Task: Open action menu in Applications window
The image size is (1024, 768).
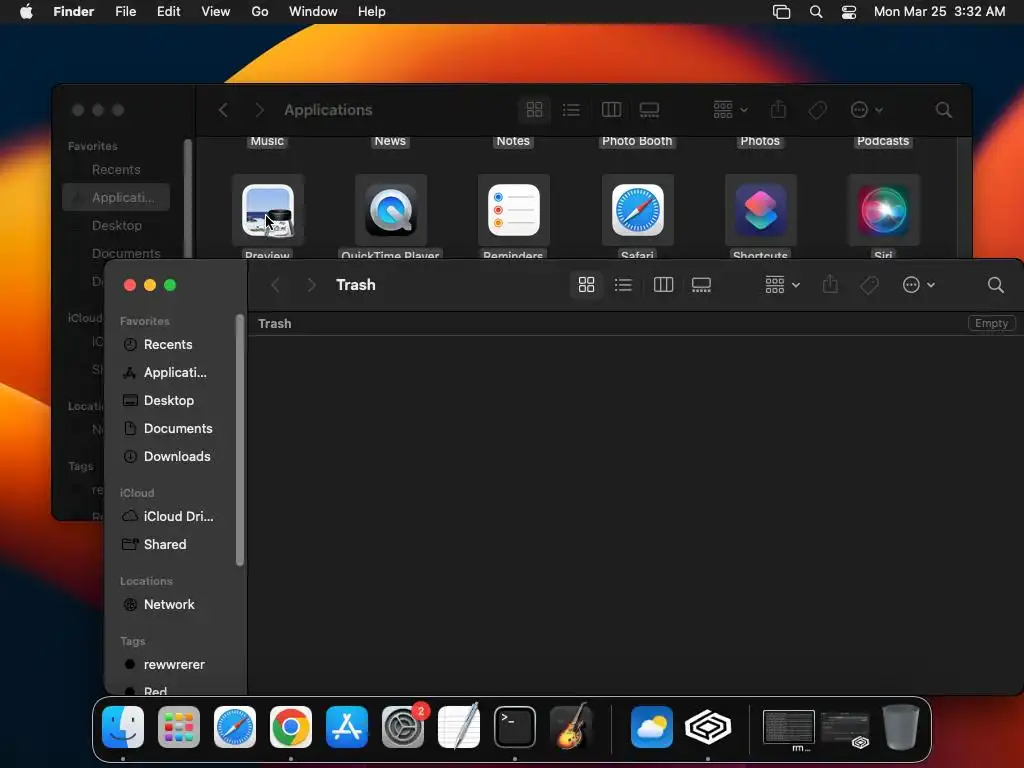Action: 867,110
